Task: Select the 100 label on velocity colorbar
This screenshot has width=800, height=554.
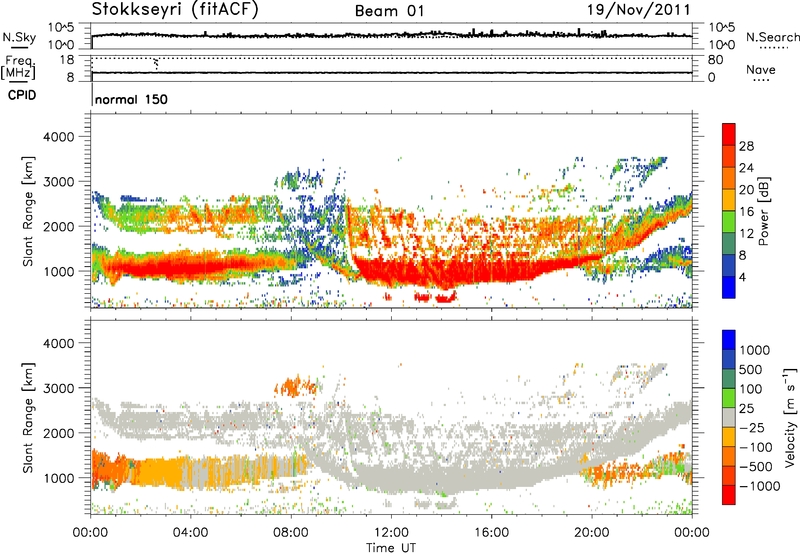Action: (751, 389)
